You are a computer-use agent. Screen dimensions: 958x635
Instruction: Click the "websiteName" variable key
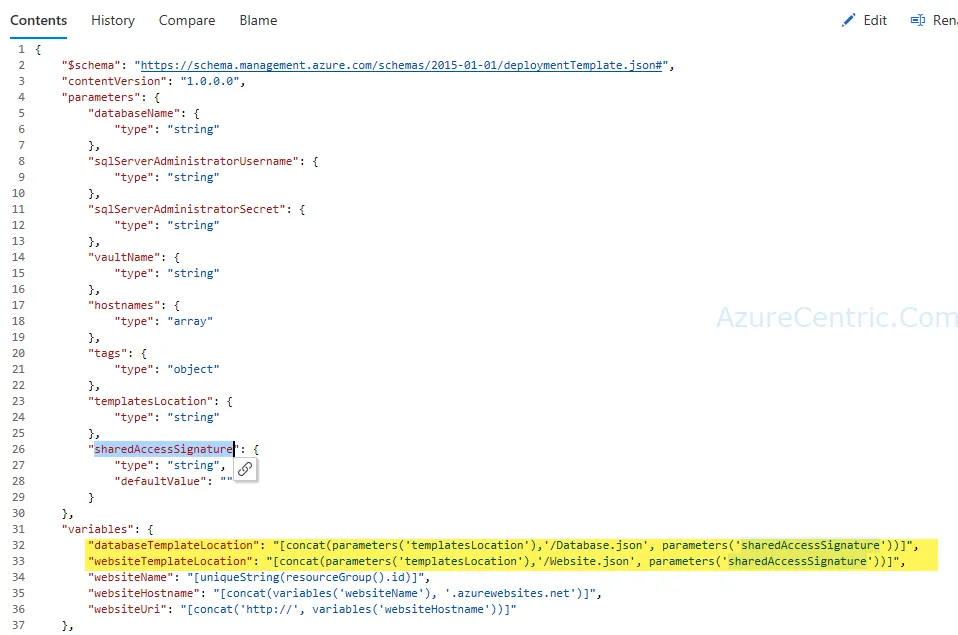131,577
